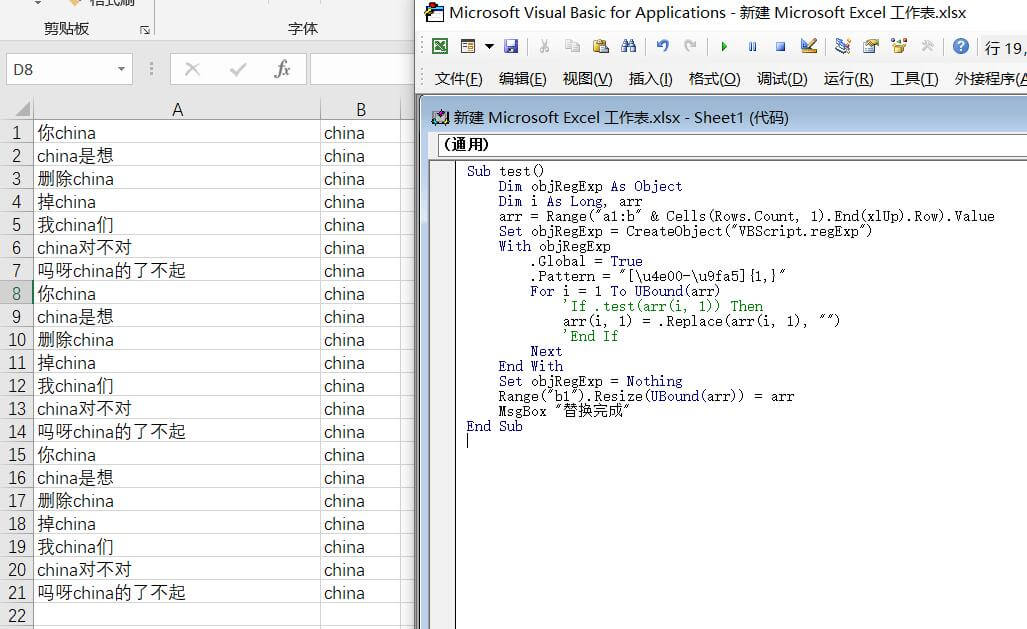The height and width of the screenshot is (629, 1027).
Task: Open the 工具(T) tools menu
Action: point(914,79)
